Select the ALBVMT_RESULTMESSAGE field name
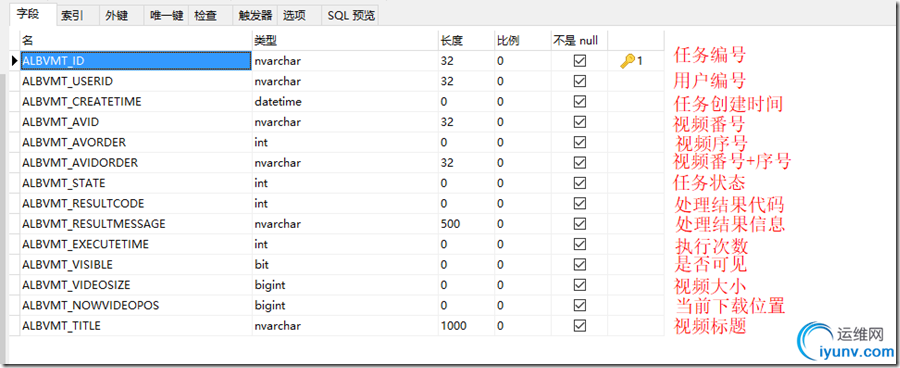The height and width of the screenshot is (368, 900). coord(94,224)
